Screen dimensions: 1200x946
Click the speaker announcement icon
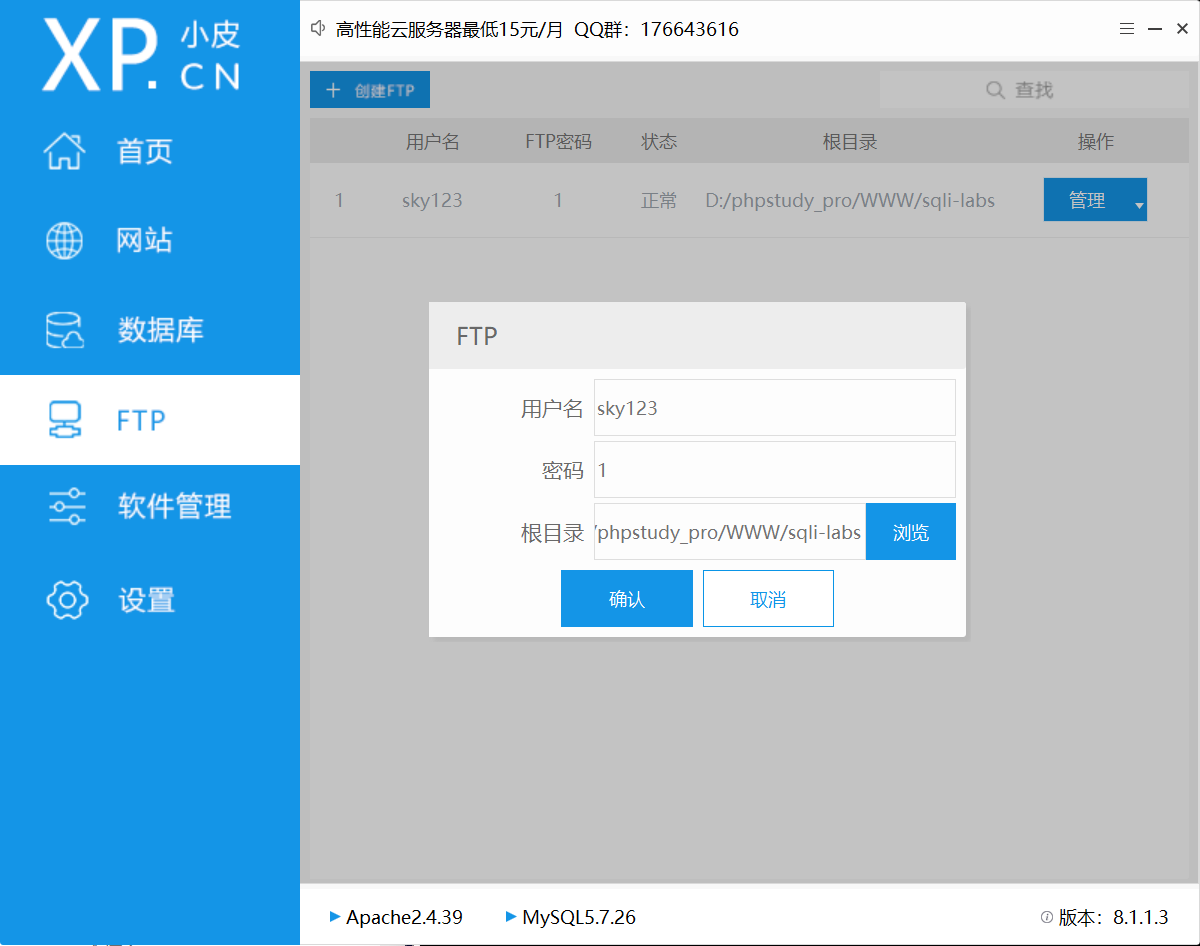(319, 29)
